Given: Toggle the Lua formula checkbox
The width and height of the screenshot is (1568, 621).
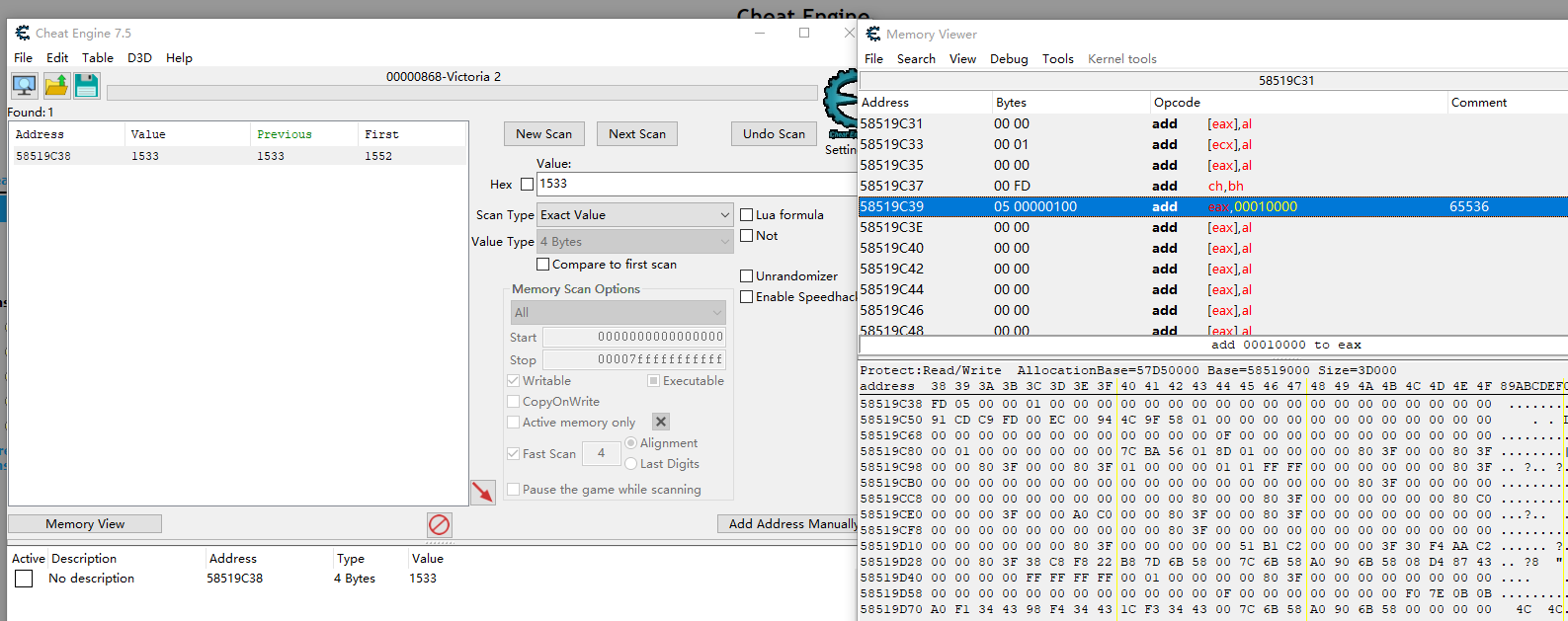Looking at the screenshot, I should (x=747, y=215).
